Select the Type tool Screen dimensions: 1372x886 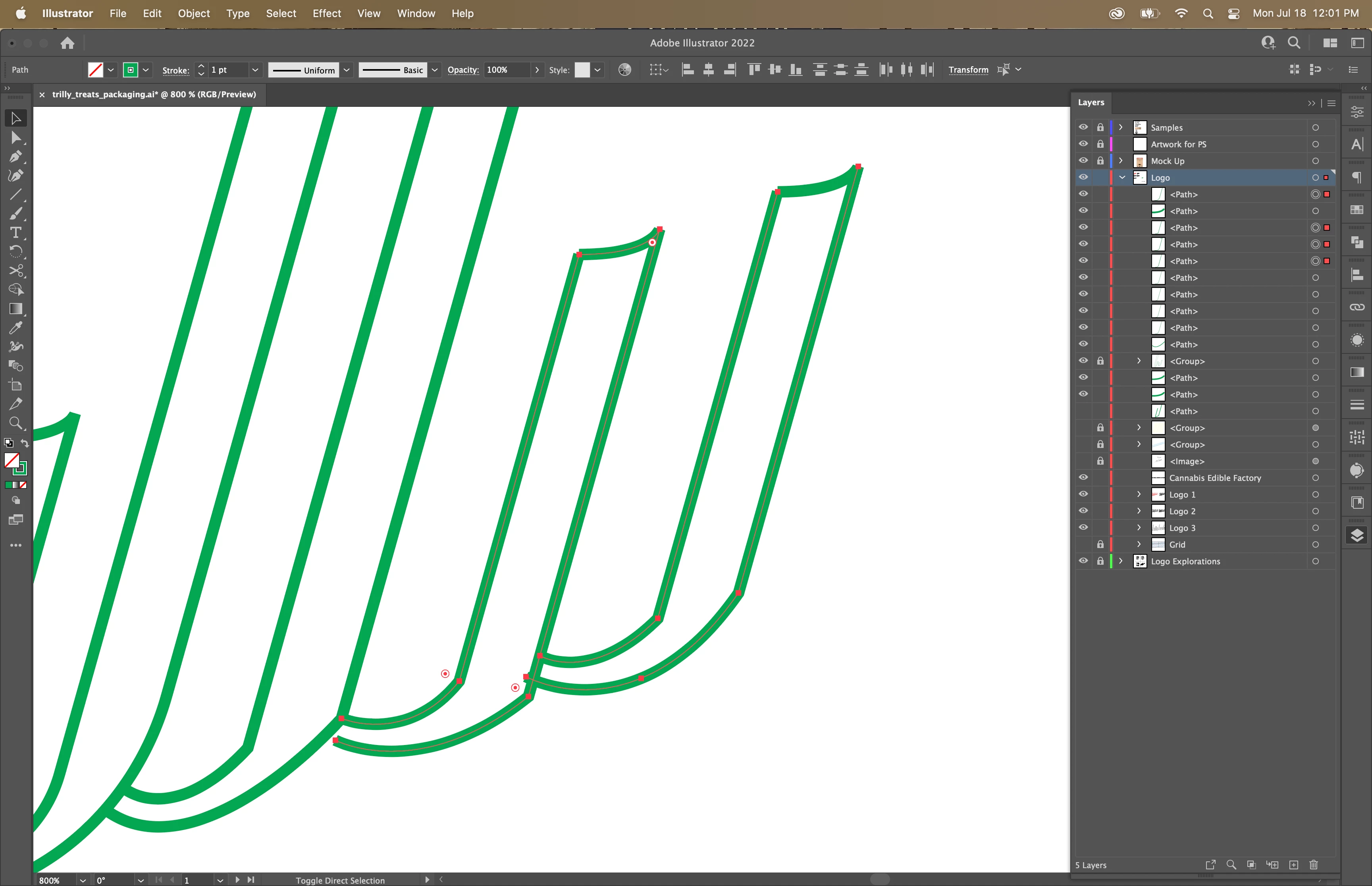click(15, 232)
